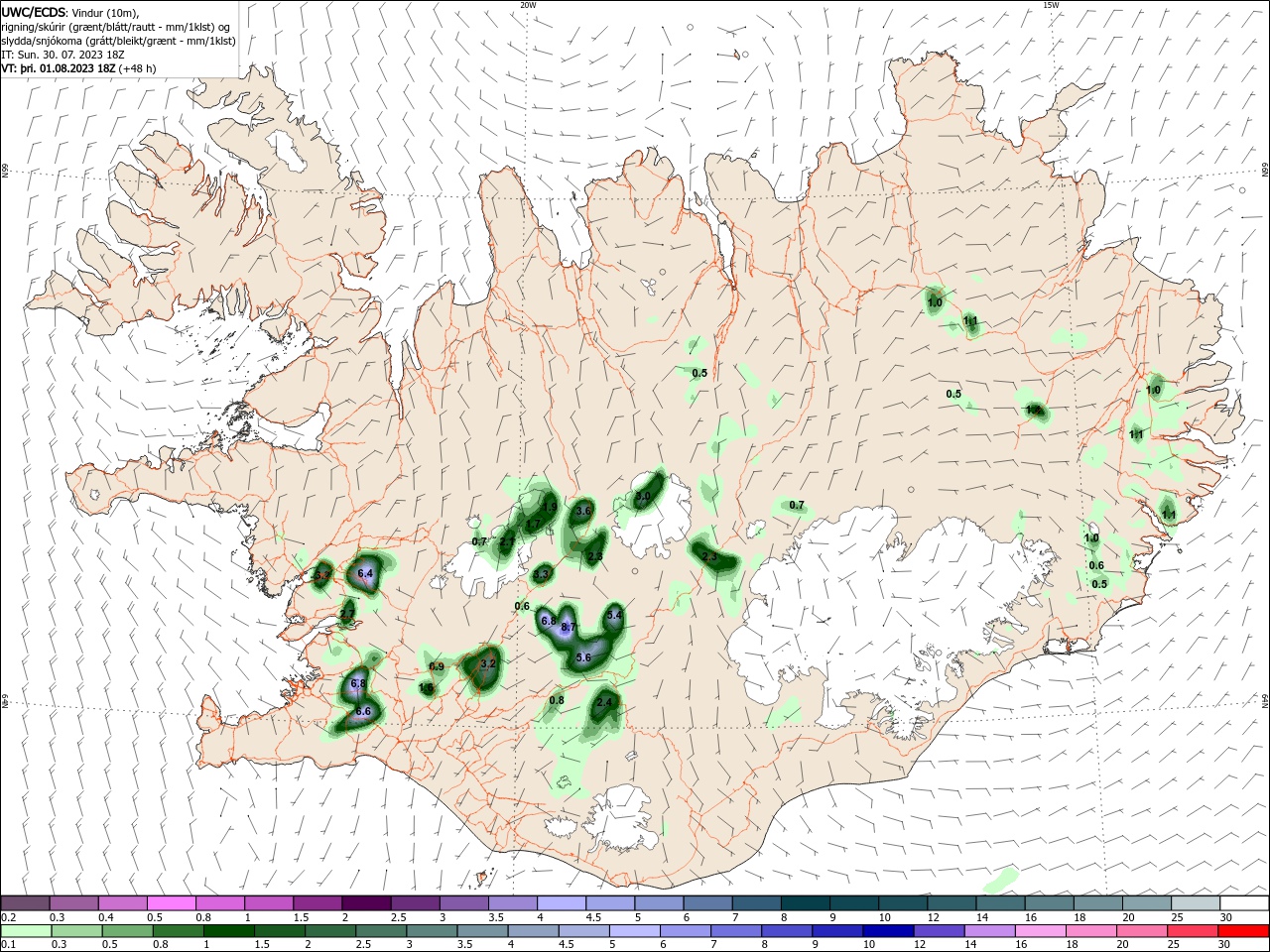The height and width of the screenshot is (952, 1270).
Task: Click the 2.1 precipitation label
Action: (x=507, y=541)
